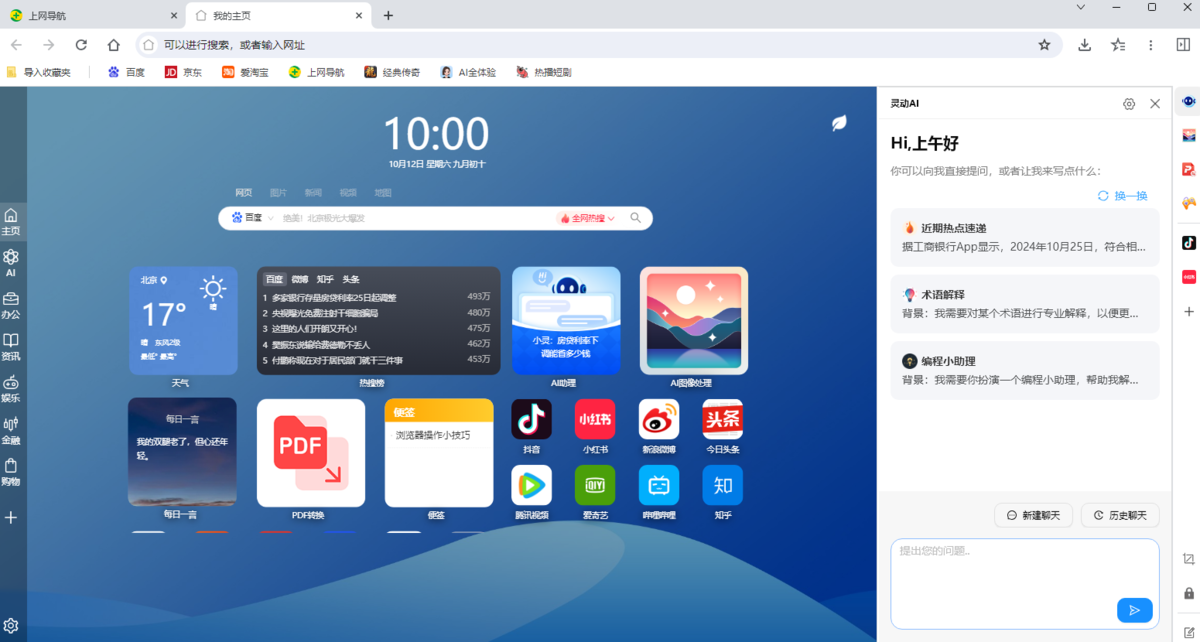Viewport: 1200px width, 642px height.
Task: Open the 百度 bookmark
Action: [x=126, y=72]
